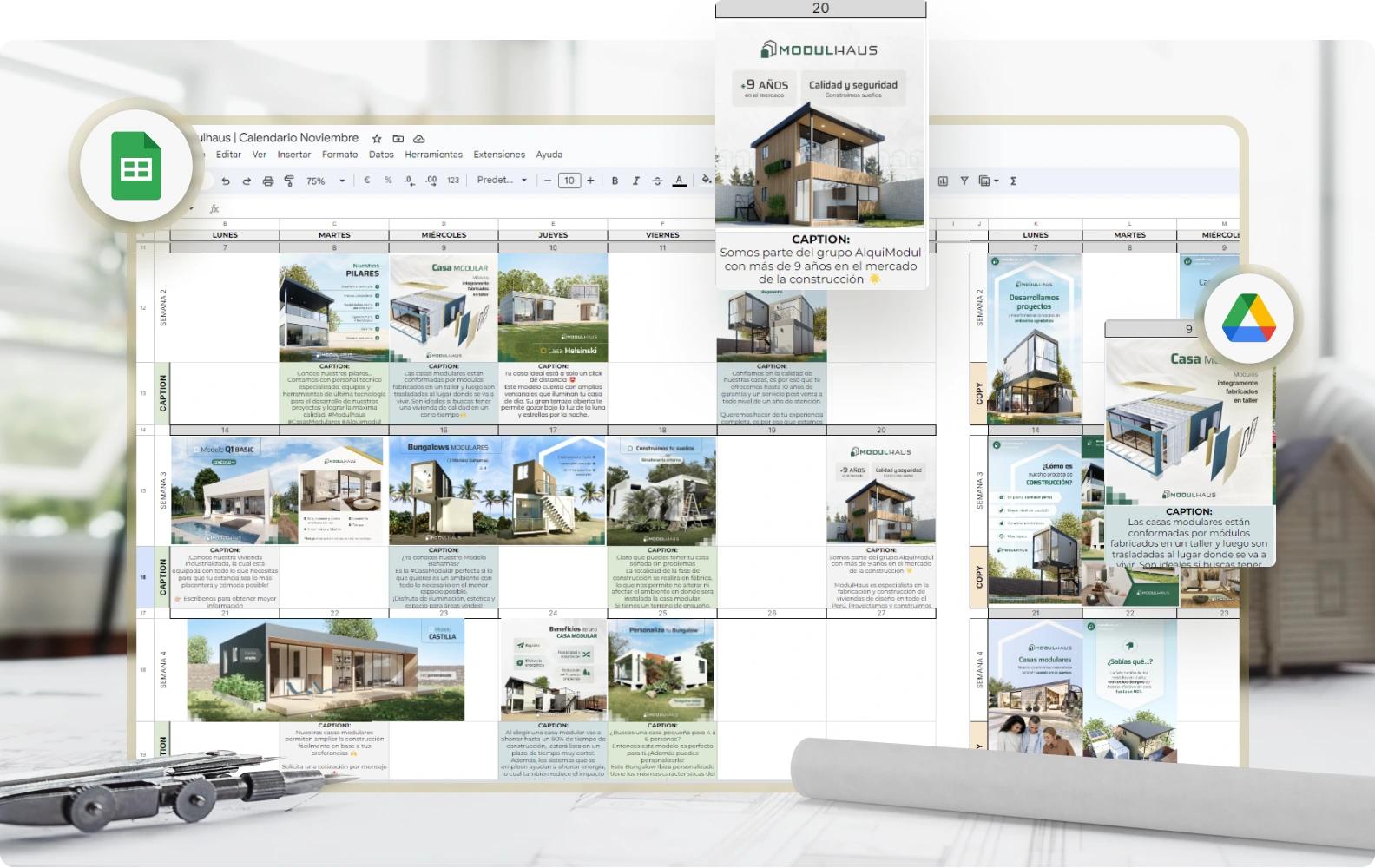Select the LUNES header in column K
1375x868 pixels.
point(1036,235)
